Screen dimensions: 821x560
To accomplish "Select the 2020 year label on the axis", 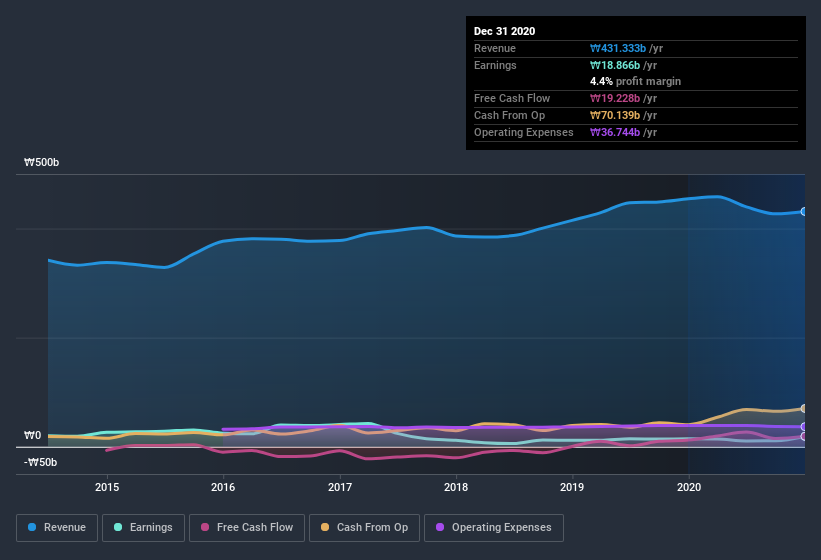I will 689,487.
